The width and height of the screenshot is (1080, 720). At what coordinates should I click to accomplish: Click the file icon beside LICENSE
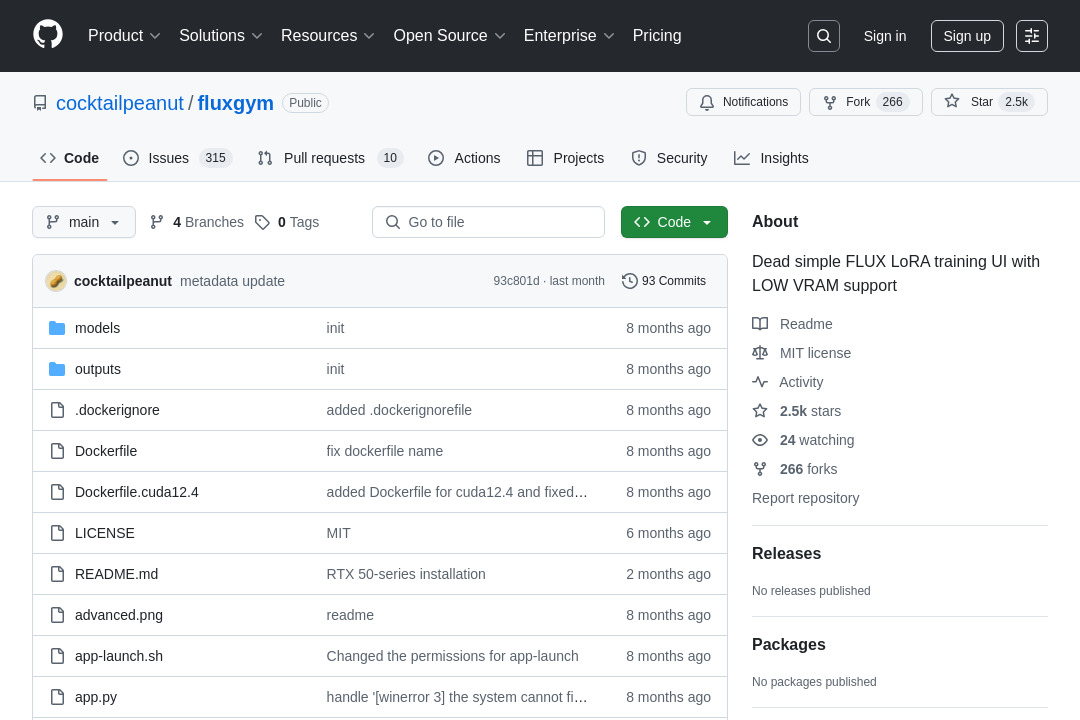click(58, 533)
